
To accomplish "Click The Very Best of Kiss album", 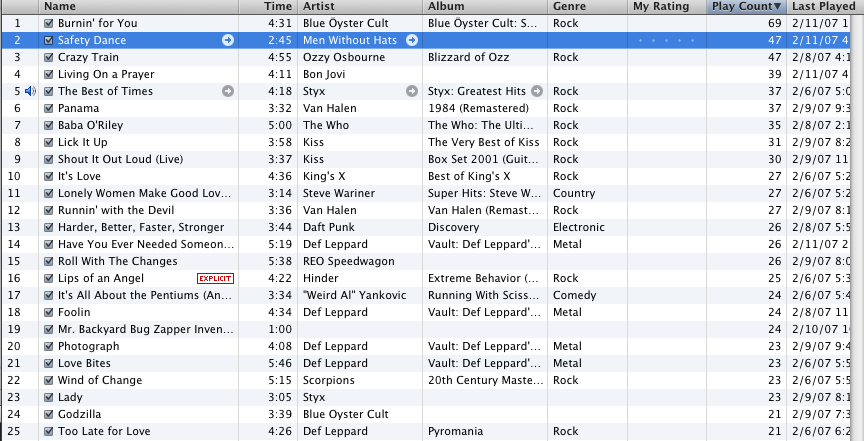I will point(483,142).
